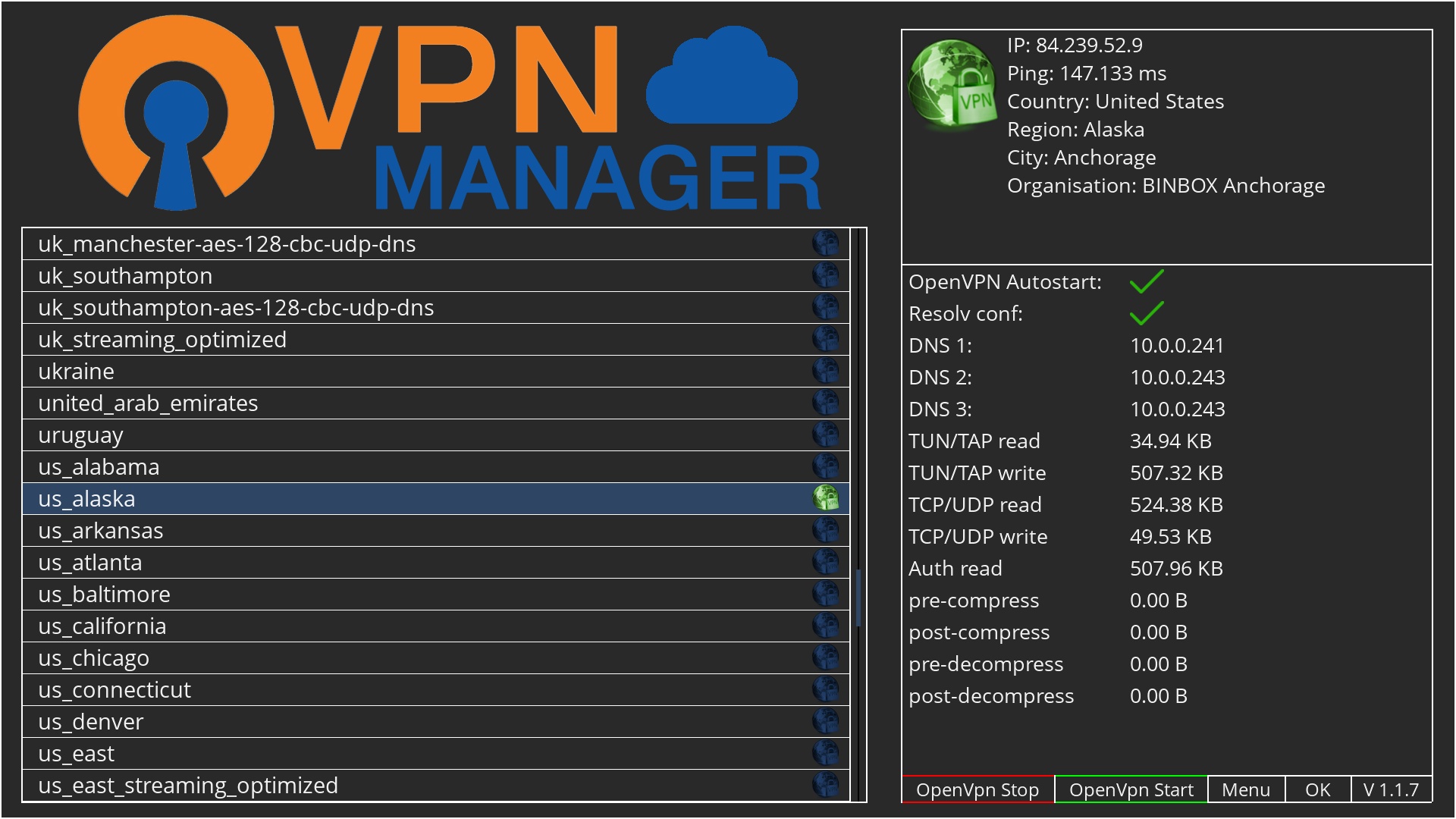The width and height of the screenshot is (1456, 819).
Task: Choose the us_baltimore server entry
Action: 436,594
